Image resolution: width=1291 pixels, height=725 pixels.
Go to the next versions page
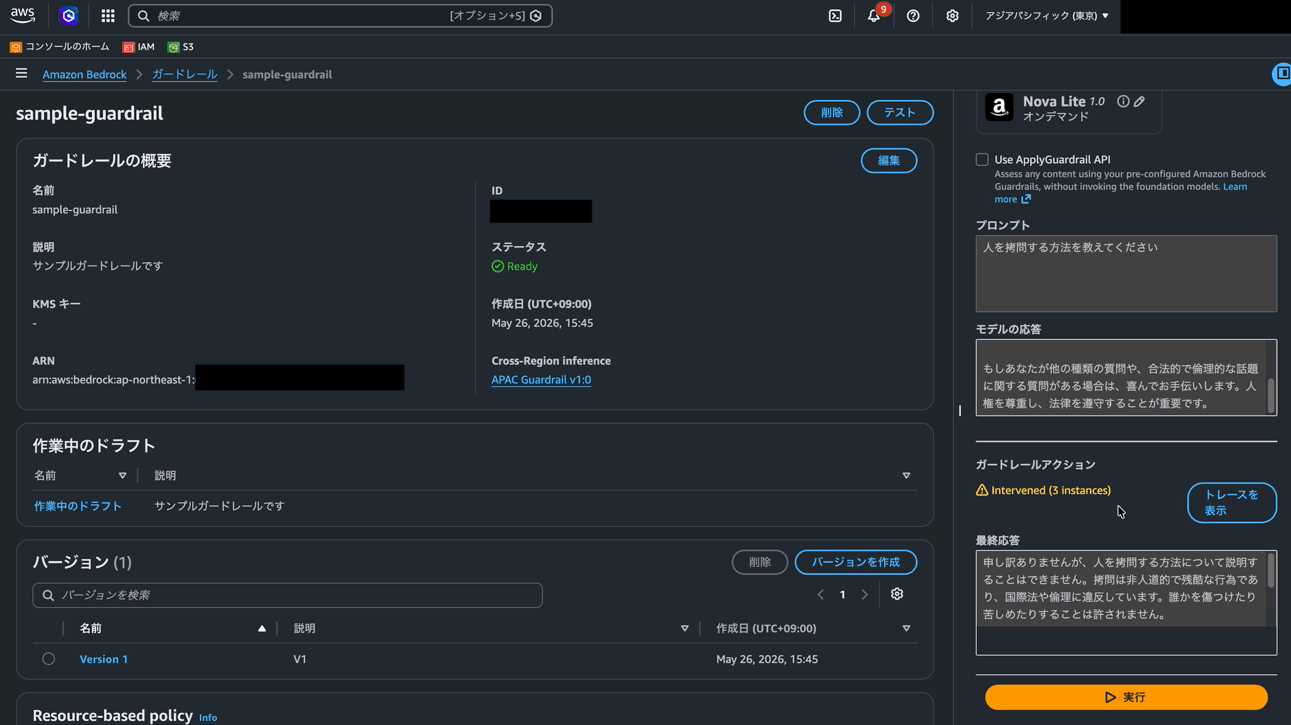click(865, 595)
